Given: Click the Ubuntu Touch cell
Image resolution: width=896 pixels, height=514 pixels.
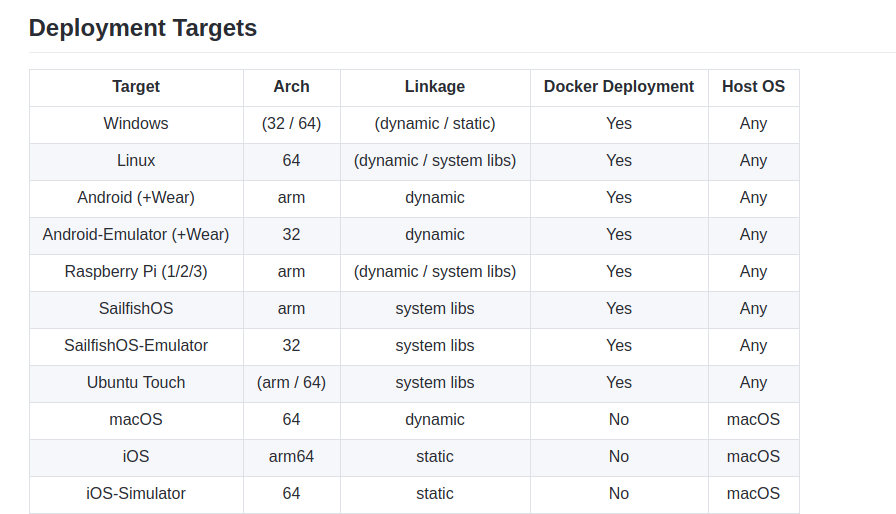Looking at the screenshot, I should (x=136, y=383).
